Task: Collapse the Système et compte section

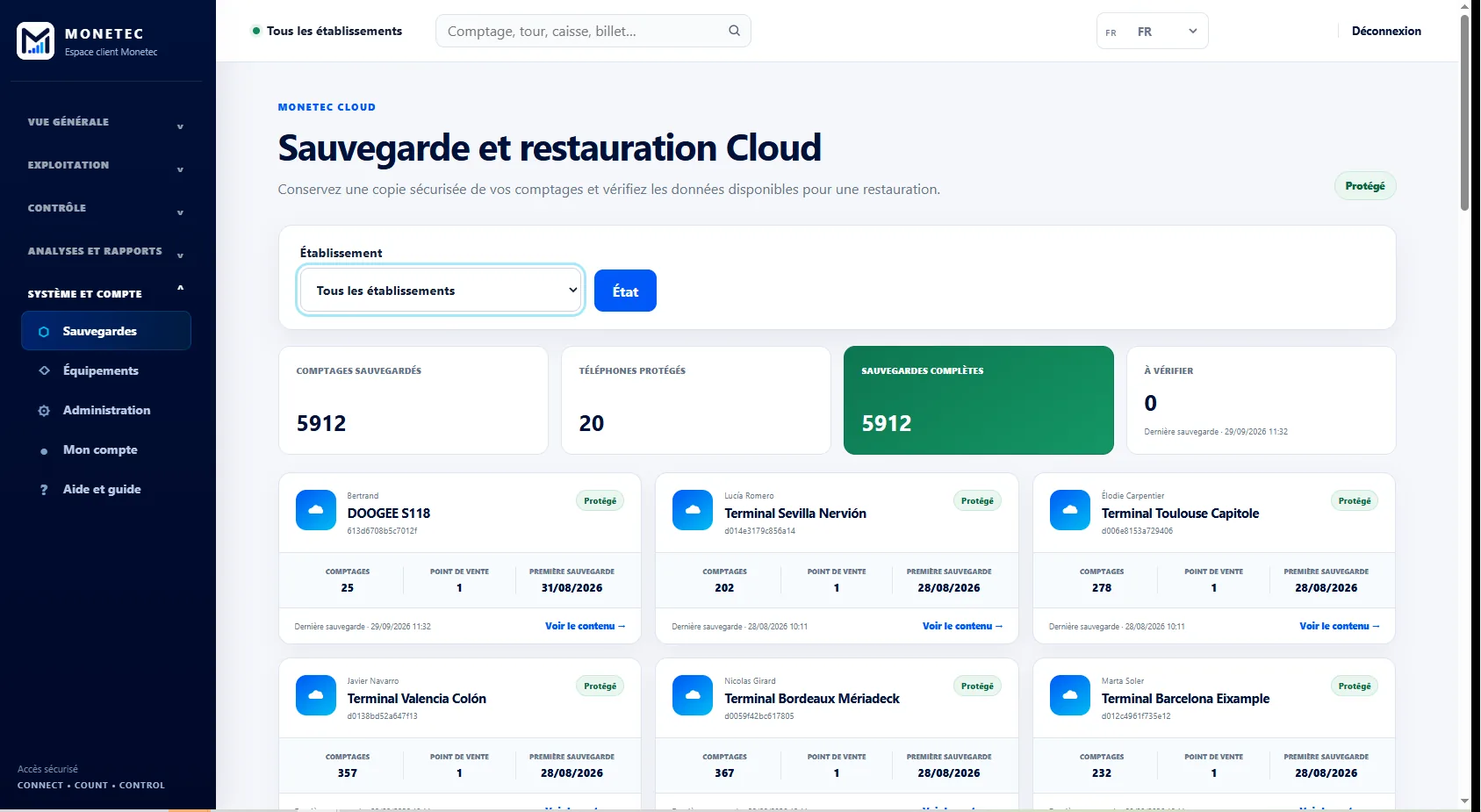Action: (x=107, y=293)
